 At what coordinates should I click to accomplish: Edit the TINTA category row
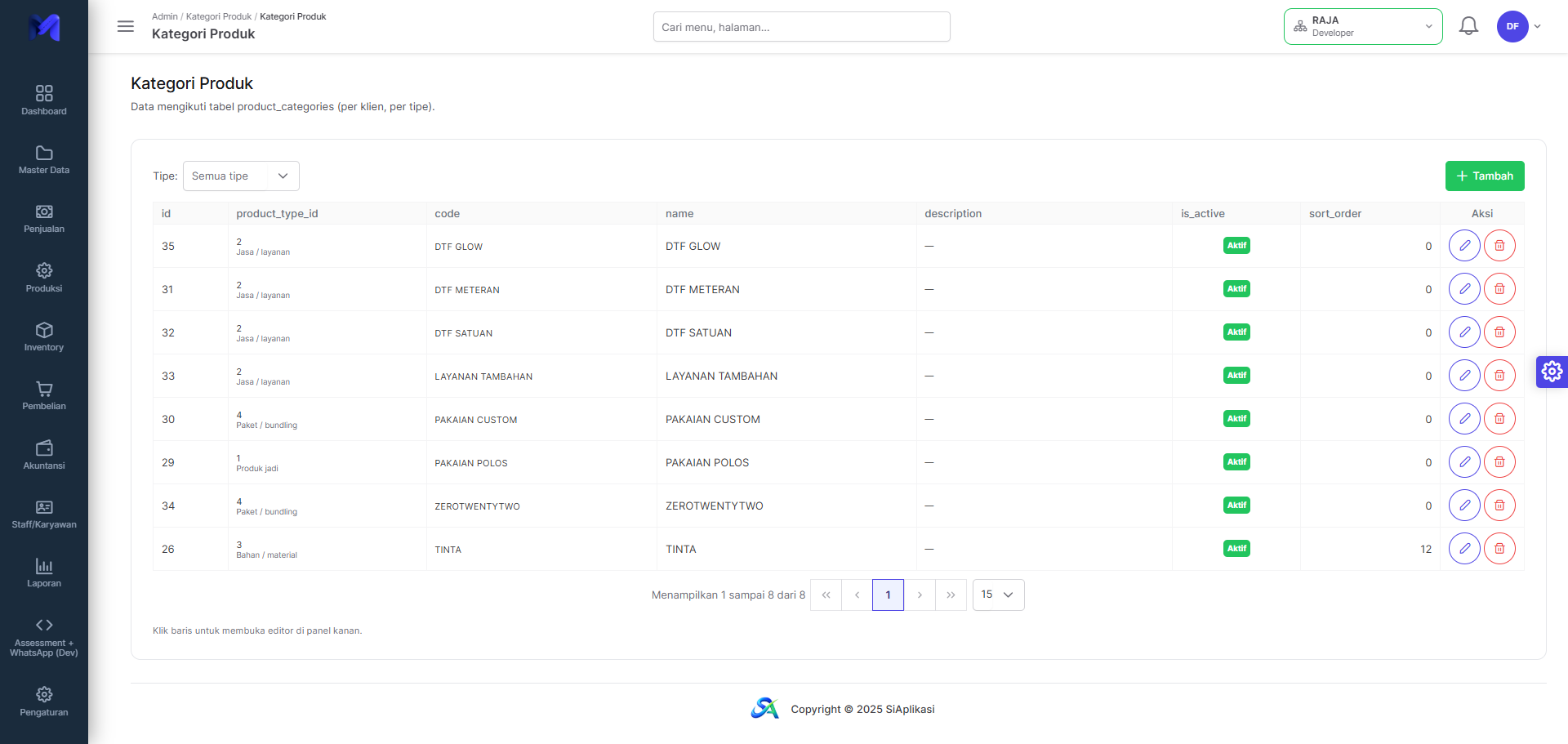pyautogui.click(x=1464, y=549)
